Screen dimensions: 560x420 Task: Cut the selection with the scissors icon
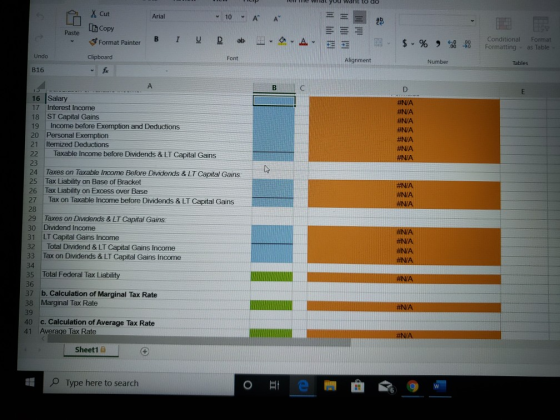coord(94,14)
